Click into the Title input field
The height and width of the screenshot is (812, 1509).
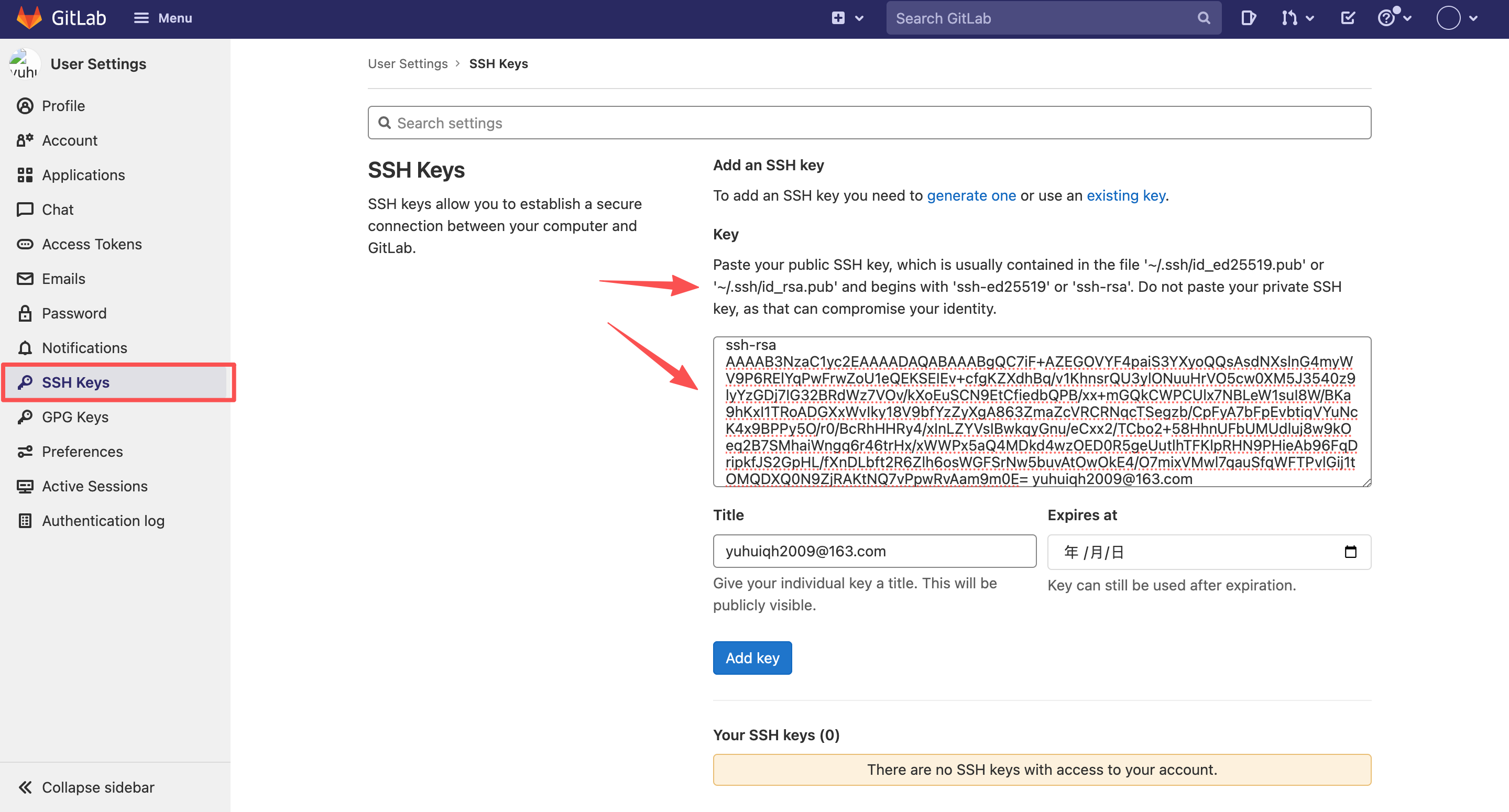(874, 551)
